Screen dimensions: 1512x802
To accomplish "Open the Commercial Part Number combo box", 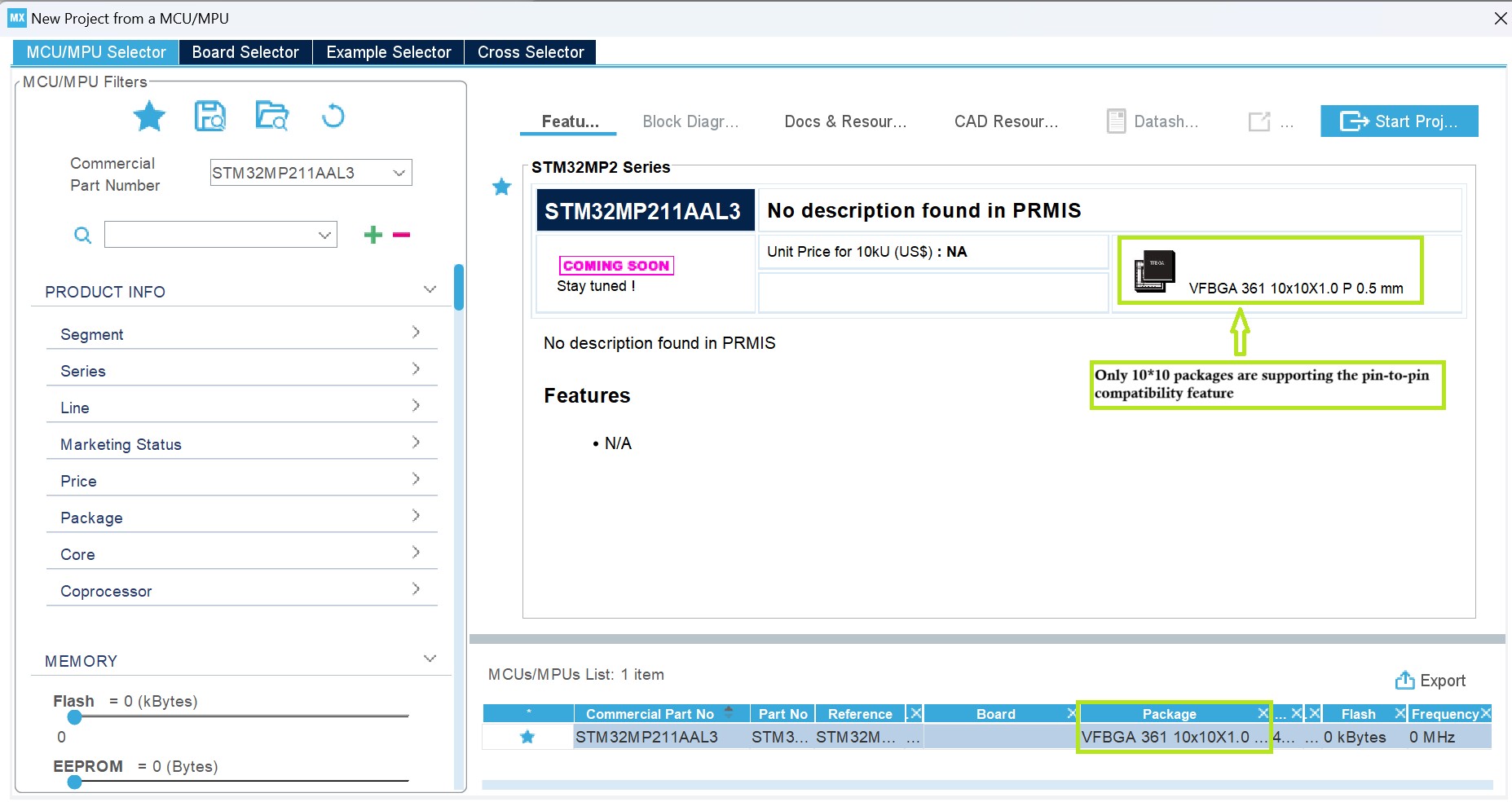I will pos(311,173).
